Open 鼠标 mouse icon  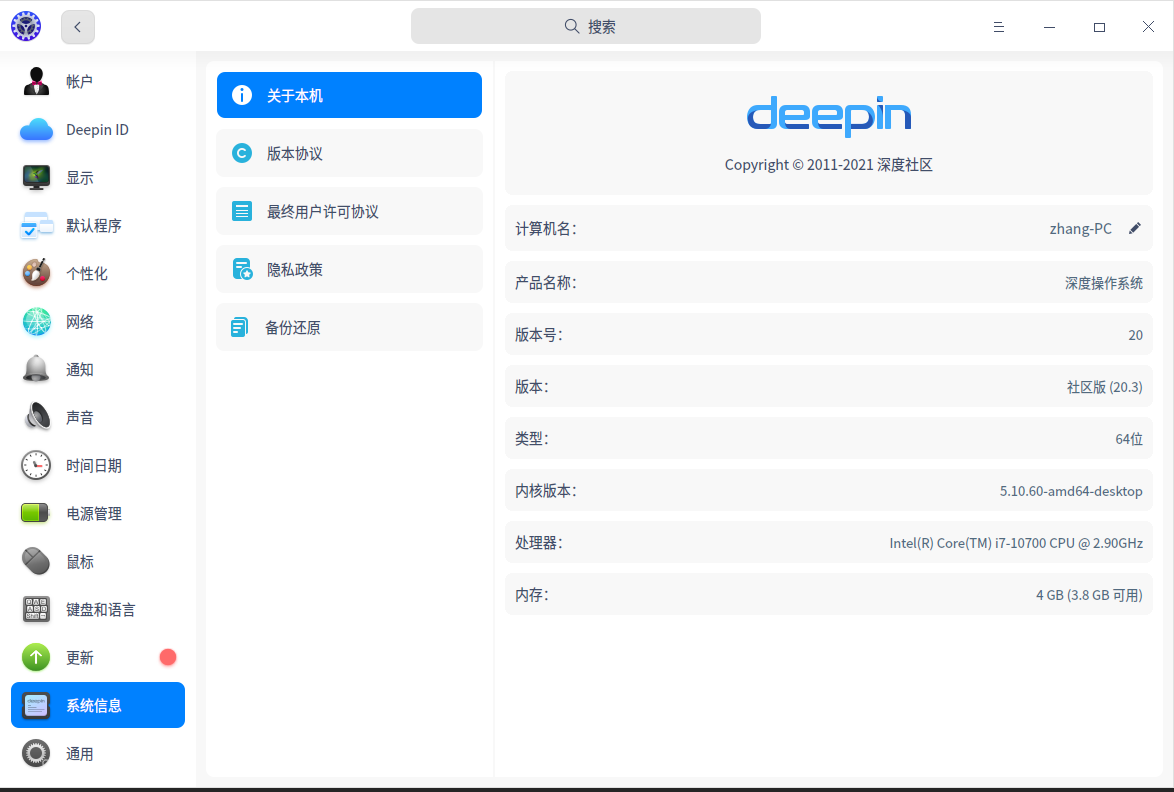point(36,561)
